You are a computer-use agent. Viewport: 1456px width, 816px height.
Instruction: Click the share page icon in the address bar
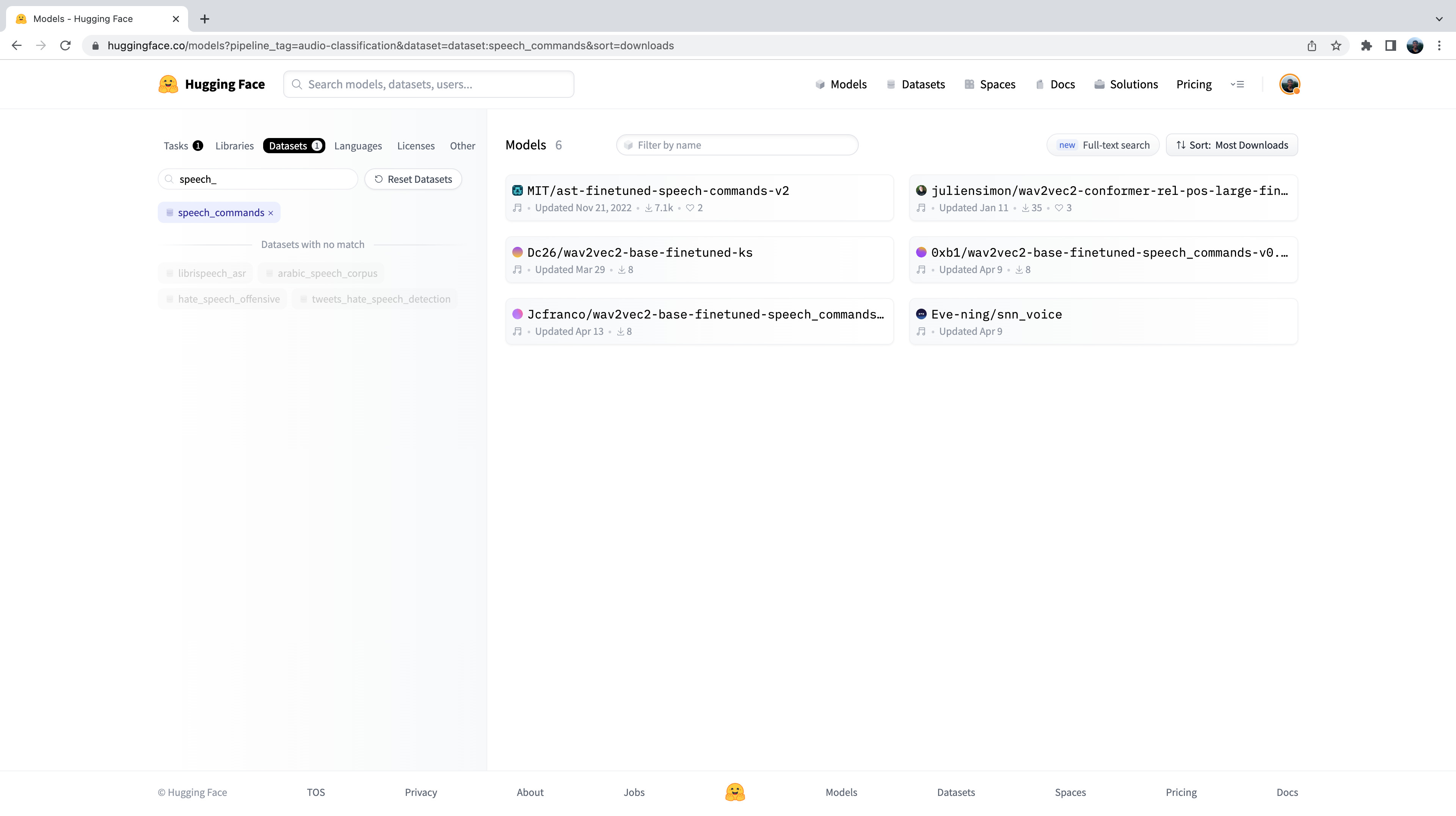1311,46
